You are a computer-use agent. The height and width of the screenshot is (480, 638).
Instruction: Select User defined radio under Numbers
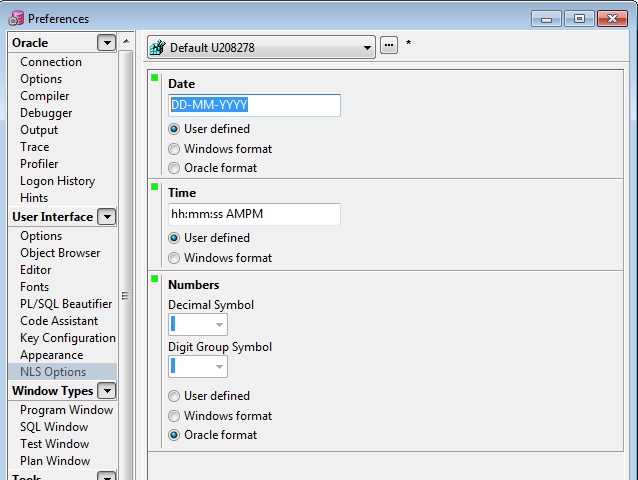(174, 396)
